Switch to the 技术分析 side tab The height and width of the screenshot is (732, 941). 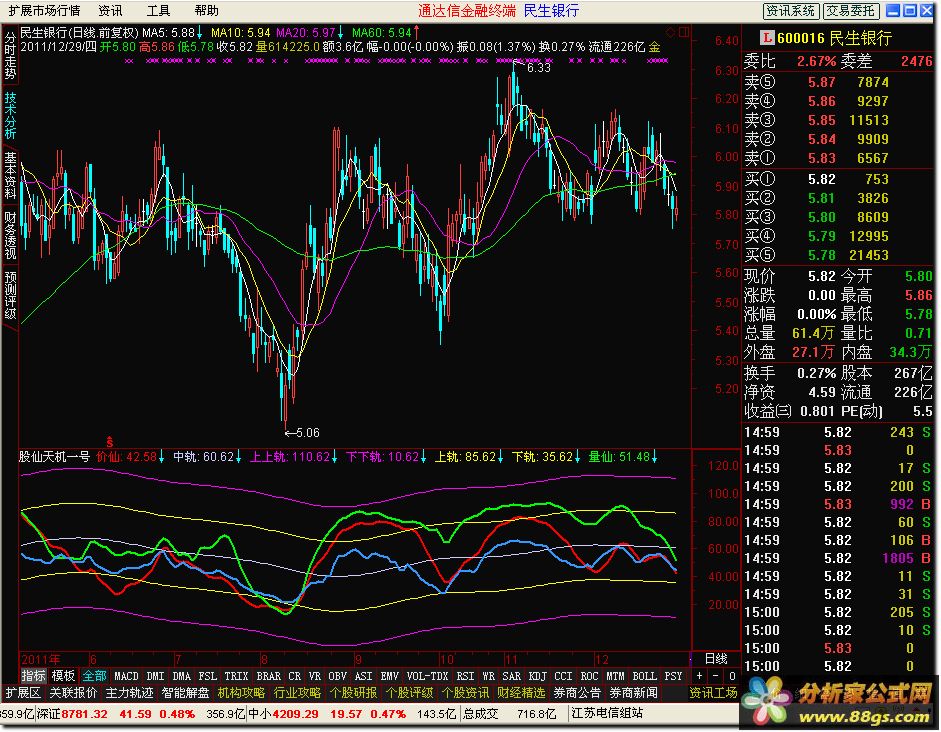(x=10, y=115)
